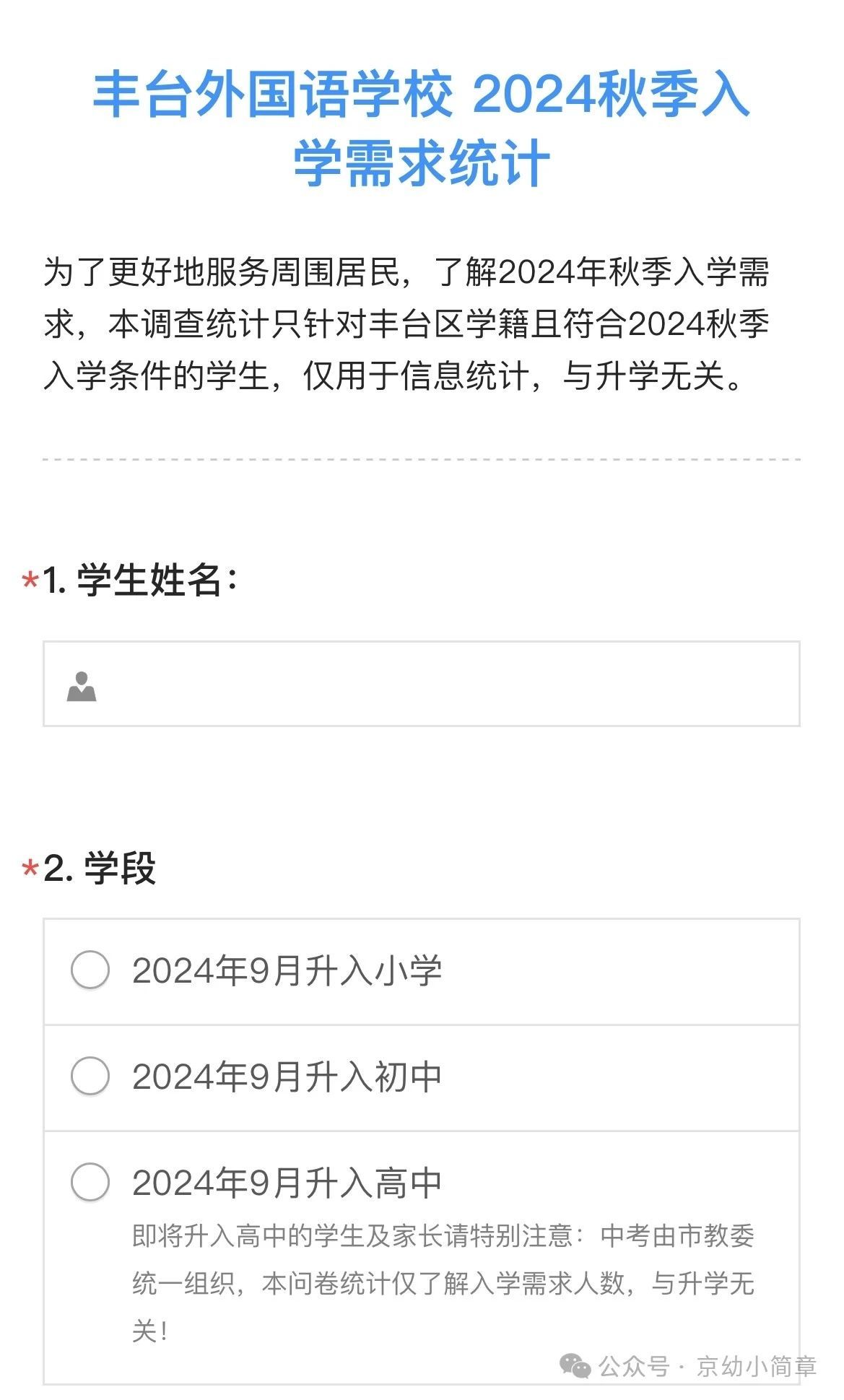This screenshot has height=1400, width=844.
Task: Click the blue title 丰台外国语学校 2024秋季入学需求统计
Action: click(x=422, y=95)
